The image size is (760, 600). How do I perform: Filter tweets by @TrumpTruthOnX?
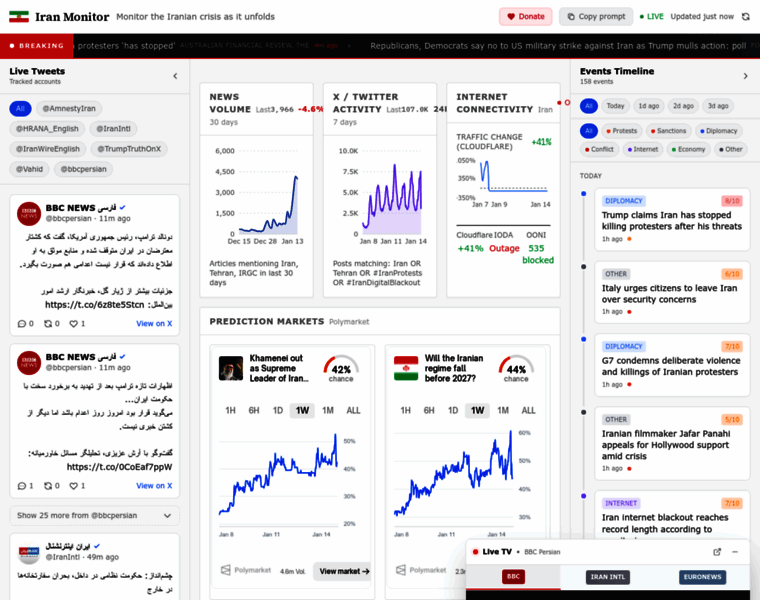129,149
